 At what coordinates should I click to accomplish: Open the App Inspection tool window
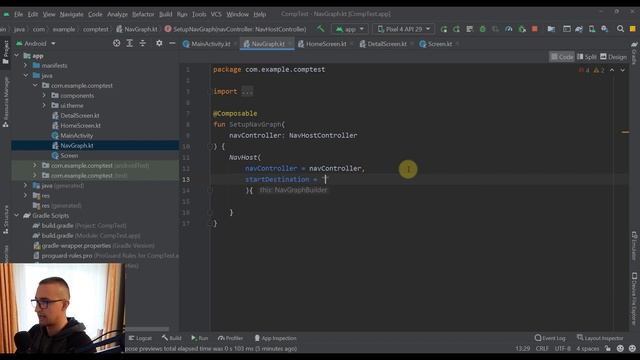click(x=275, y=338)
